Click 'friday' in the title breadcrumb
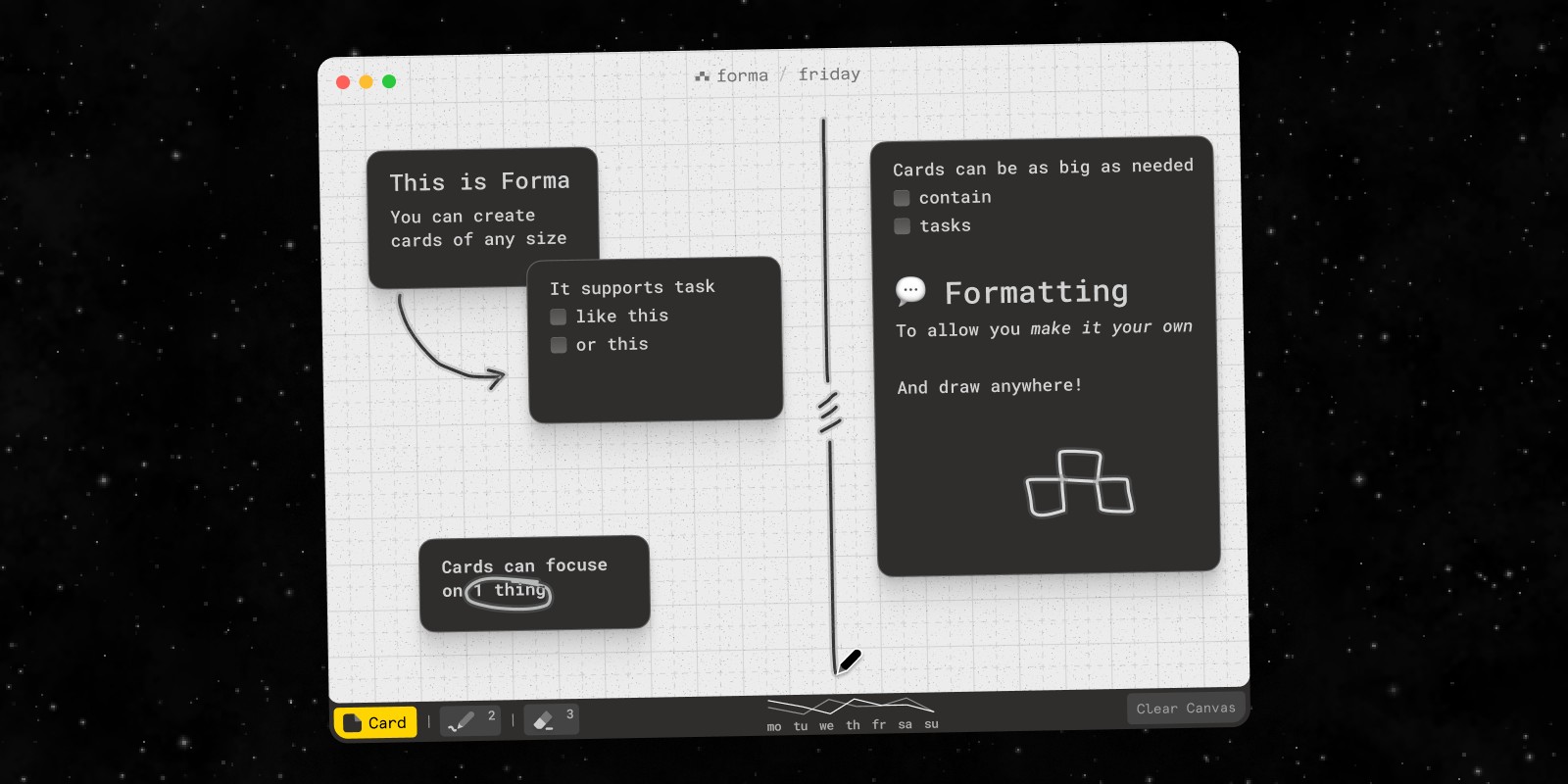 tap(829, 73)
